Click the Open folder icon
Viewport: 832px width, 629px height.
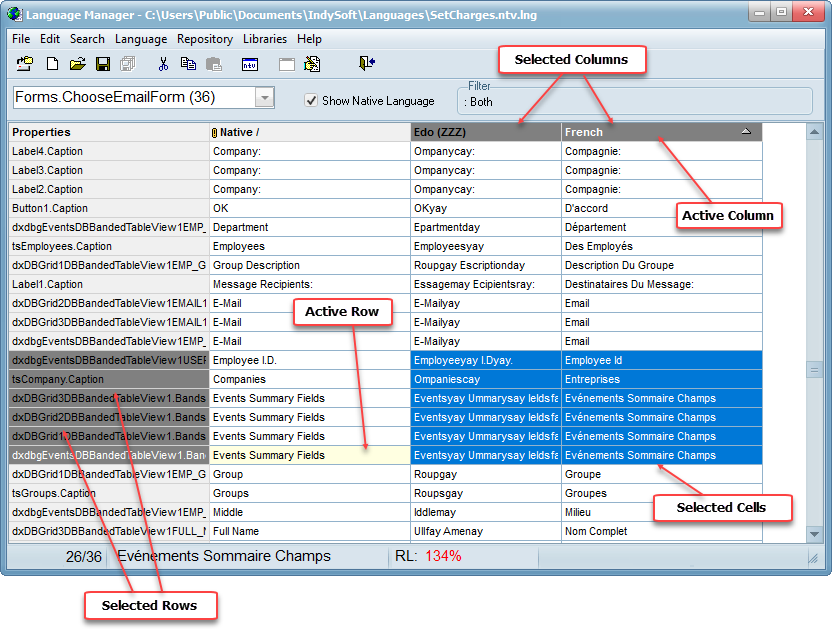77,64
